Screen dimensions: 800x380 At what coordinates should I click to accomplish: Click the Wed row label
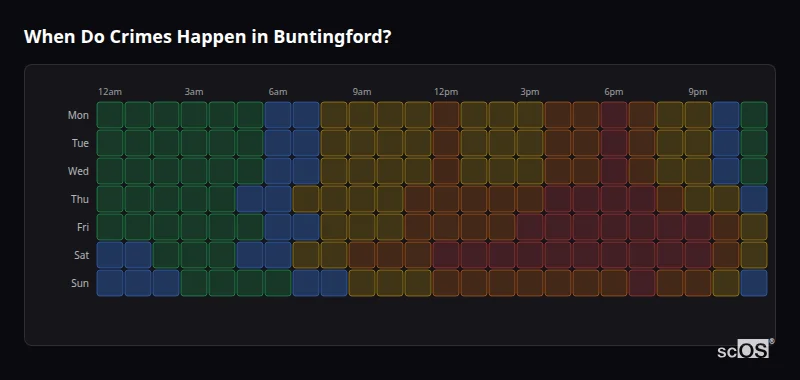coord(78,171)
